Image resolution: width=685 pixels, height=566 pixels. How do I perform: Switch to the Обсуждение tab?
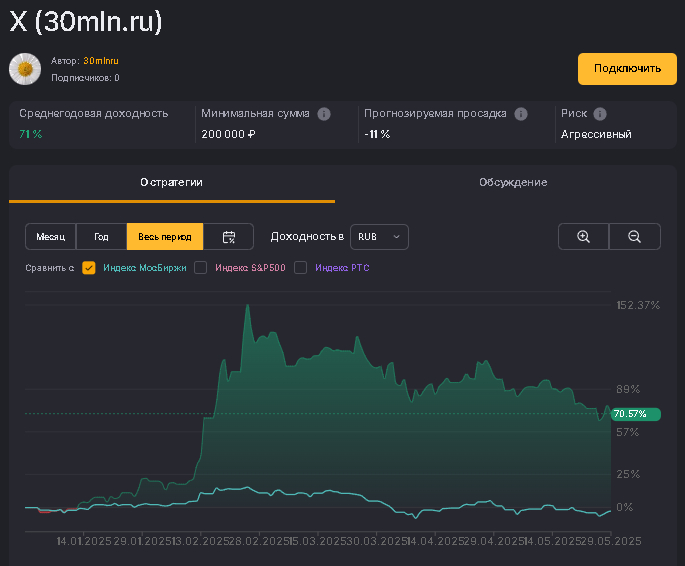(512, 182)
